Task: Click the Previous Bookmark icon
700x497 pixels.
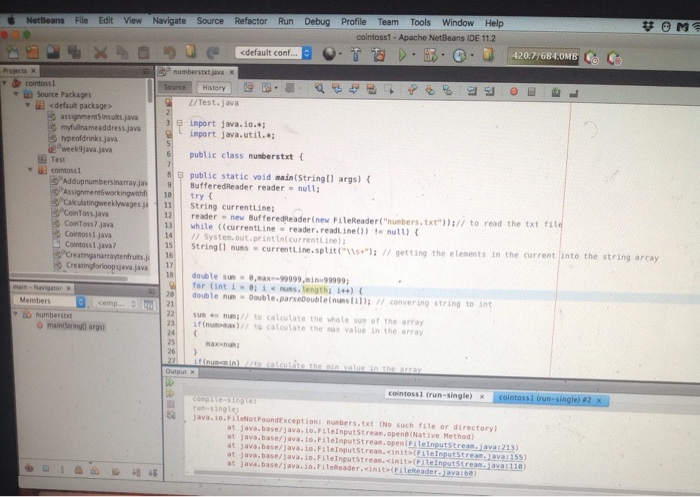Action: tap(412, 90)
